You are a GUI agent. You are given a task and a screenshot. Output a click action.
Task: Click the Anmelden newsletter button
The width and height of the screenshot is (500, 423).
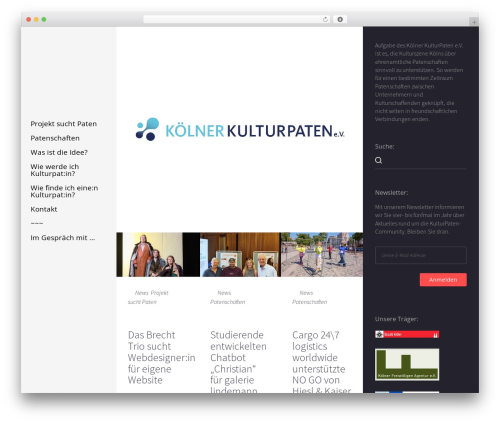coord(443,280)
